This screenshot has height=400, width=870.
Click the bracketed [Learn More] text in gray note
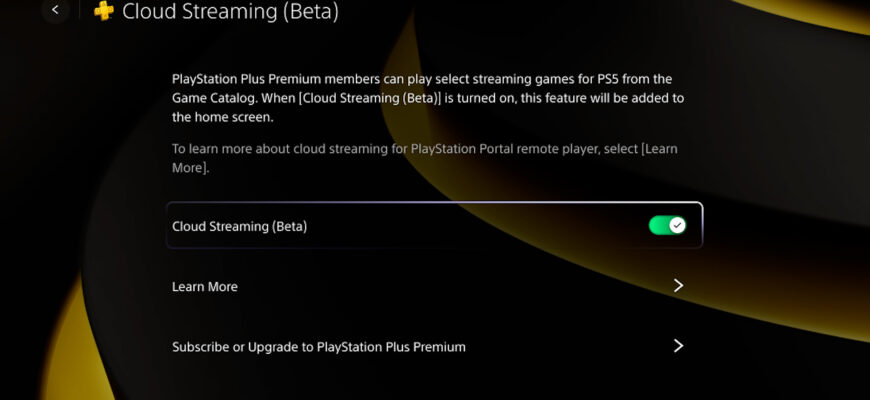[660, 149]
